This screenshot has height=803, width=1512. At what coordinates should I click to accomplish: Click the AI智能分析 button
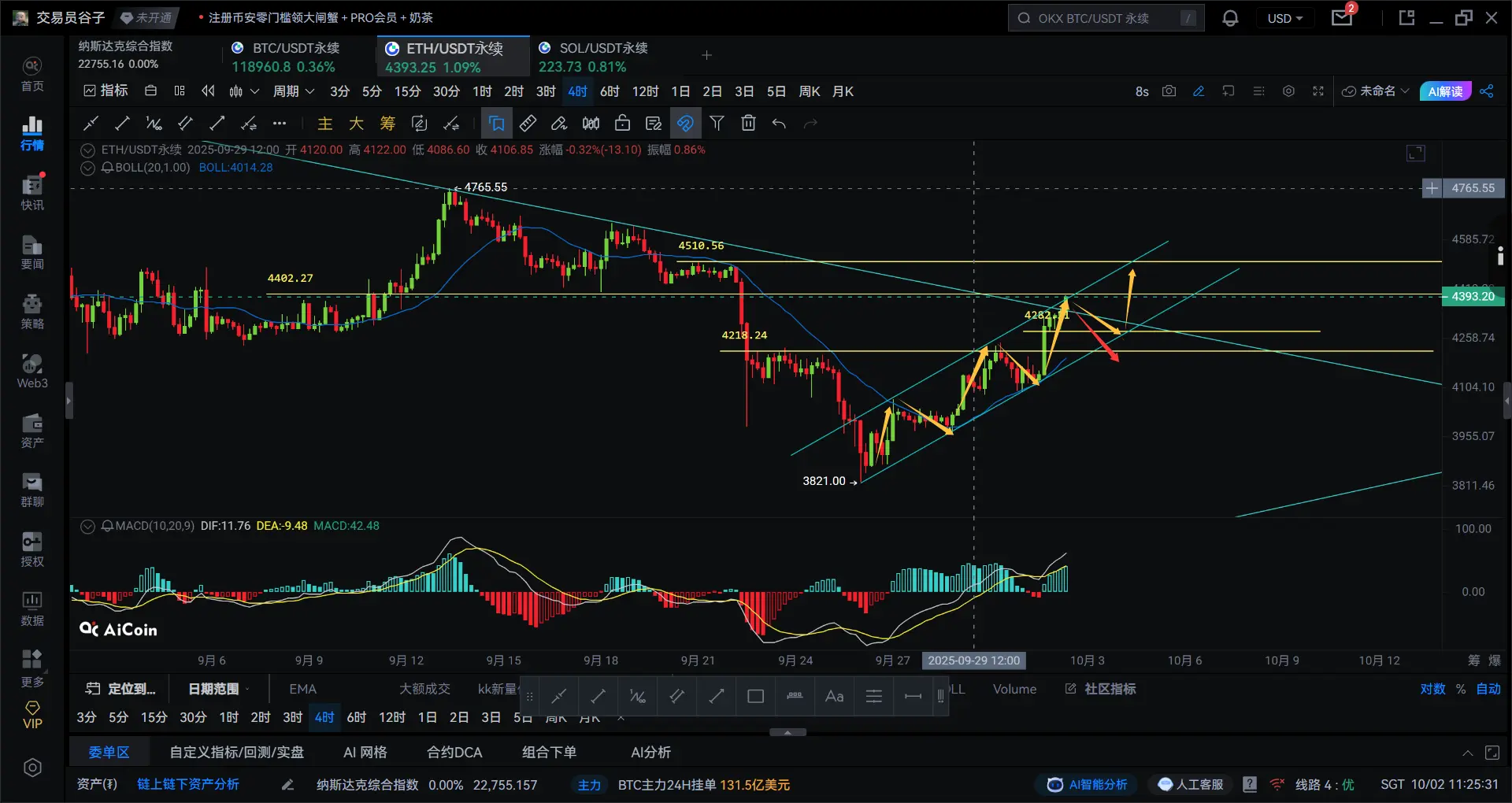tap(1088, 784)
